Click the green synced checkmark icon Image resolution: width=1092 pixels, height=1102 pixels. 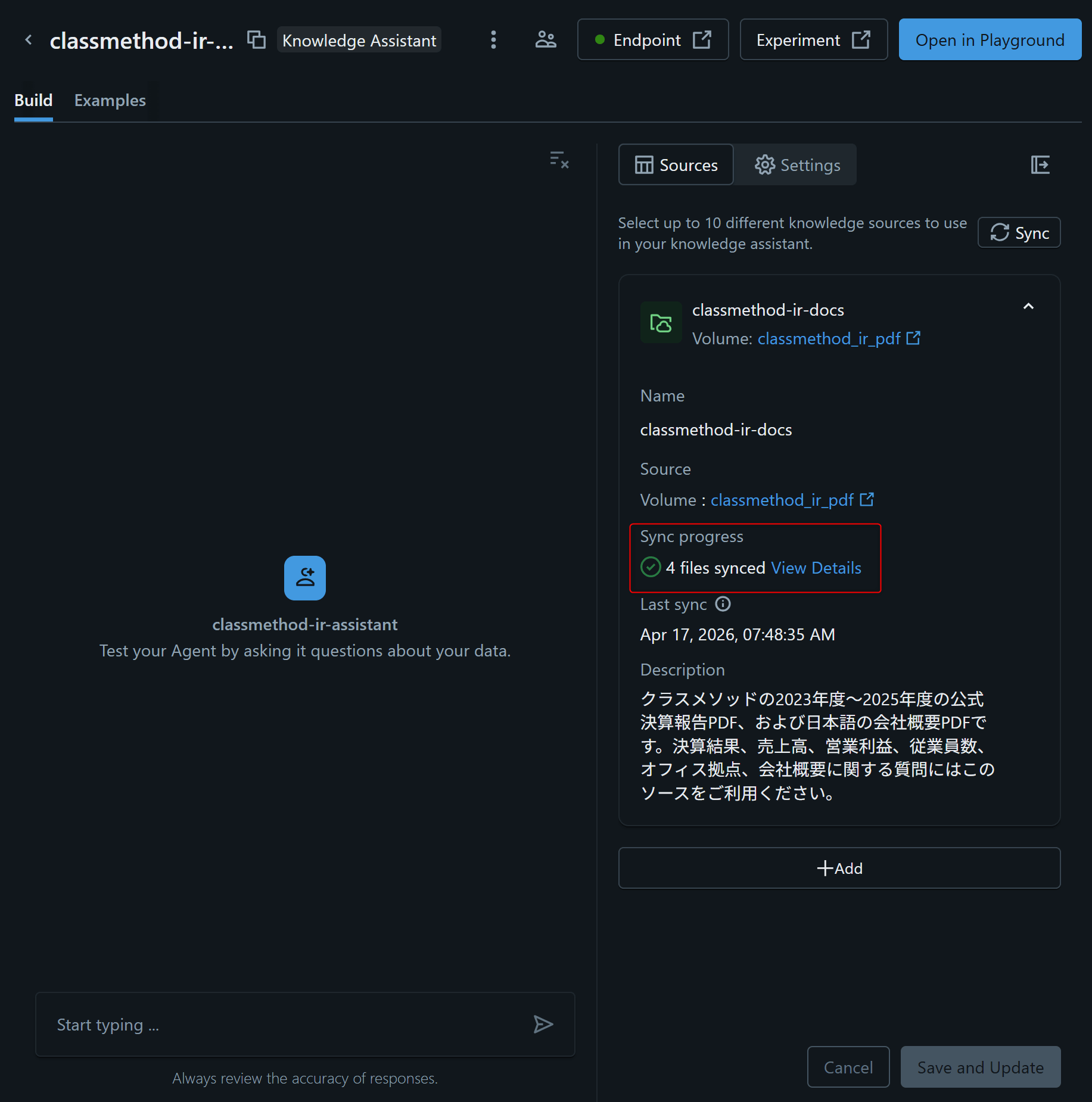(651, 567)
